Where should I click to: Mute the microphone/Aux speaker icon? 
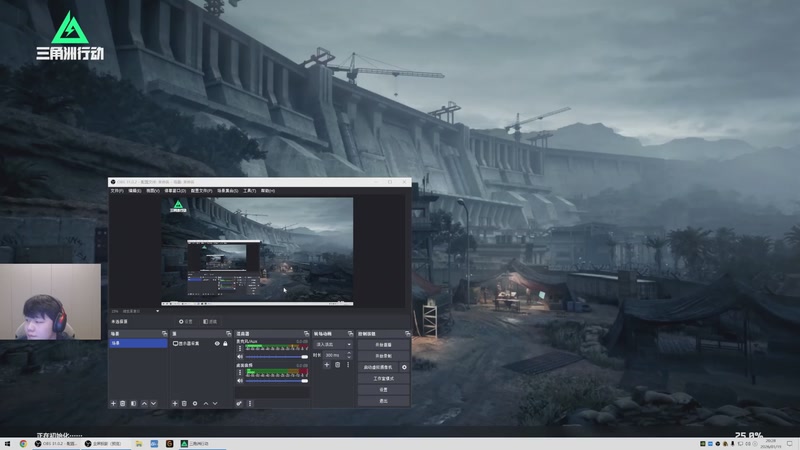(240, 357)
